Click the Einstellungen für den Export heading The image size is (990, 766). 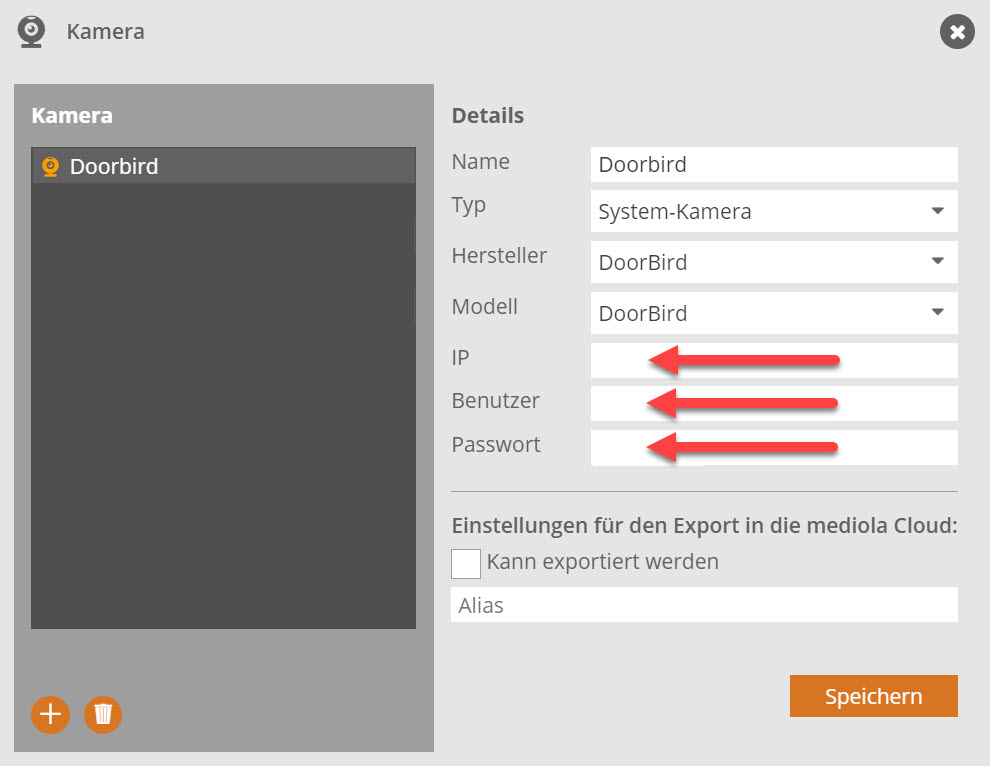coord(705,525)
